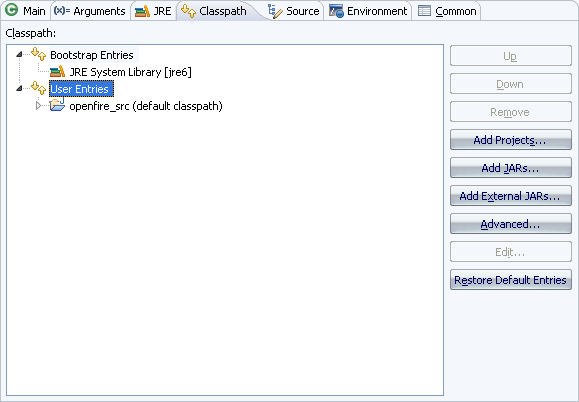Click the Add Projects button
This screenshot has width=579, height=402.
[511, 140]
